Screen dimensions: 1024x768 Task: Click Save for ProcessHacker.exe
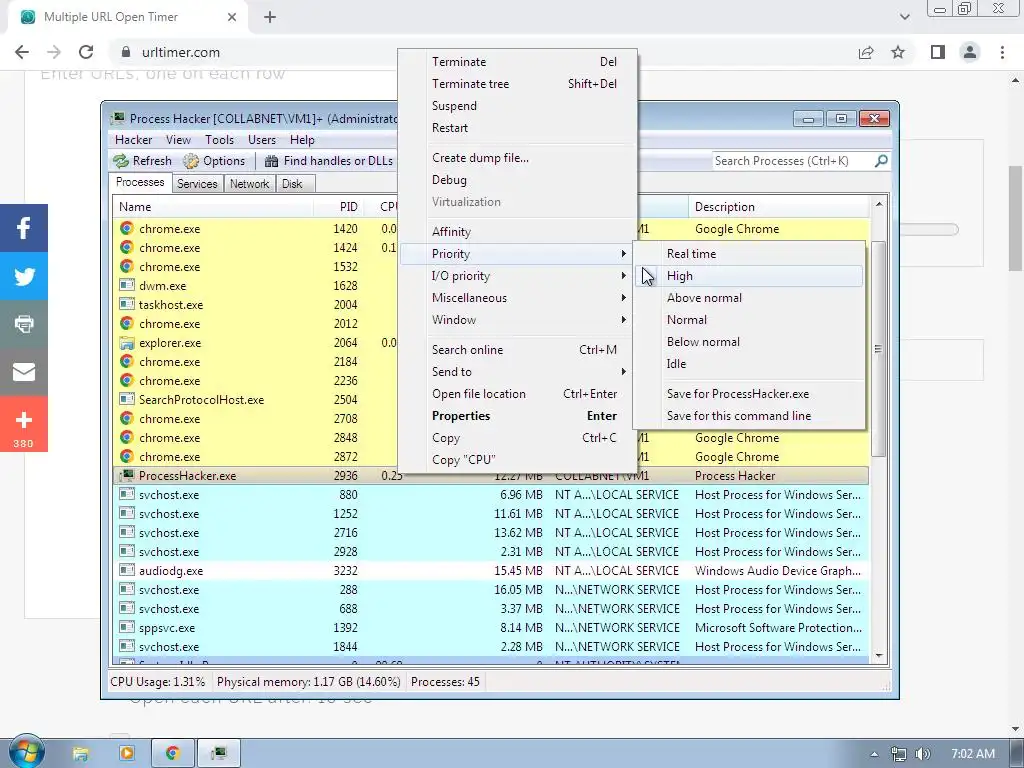pyautogui.click(x=749, y=394)
